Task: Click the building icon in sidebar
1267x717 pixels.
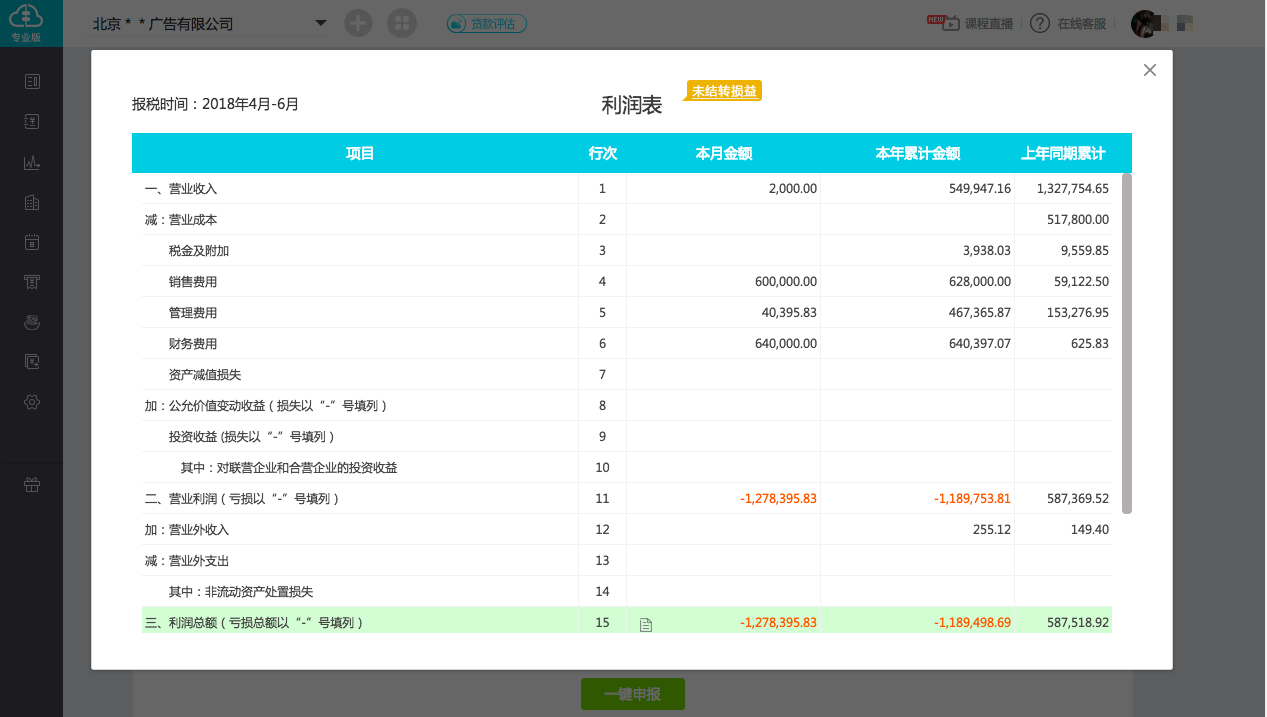Action: pyautogui.click(x=32, y=202)
